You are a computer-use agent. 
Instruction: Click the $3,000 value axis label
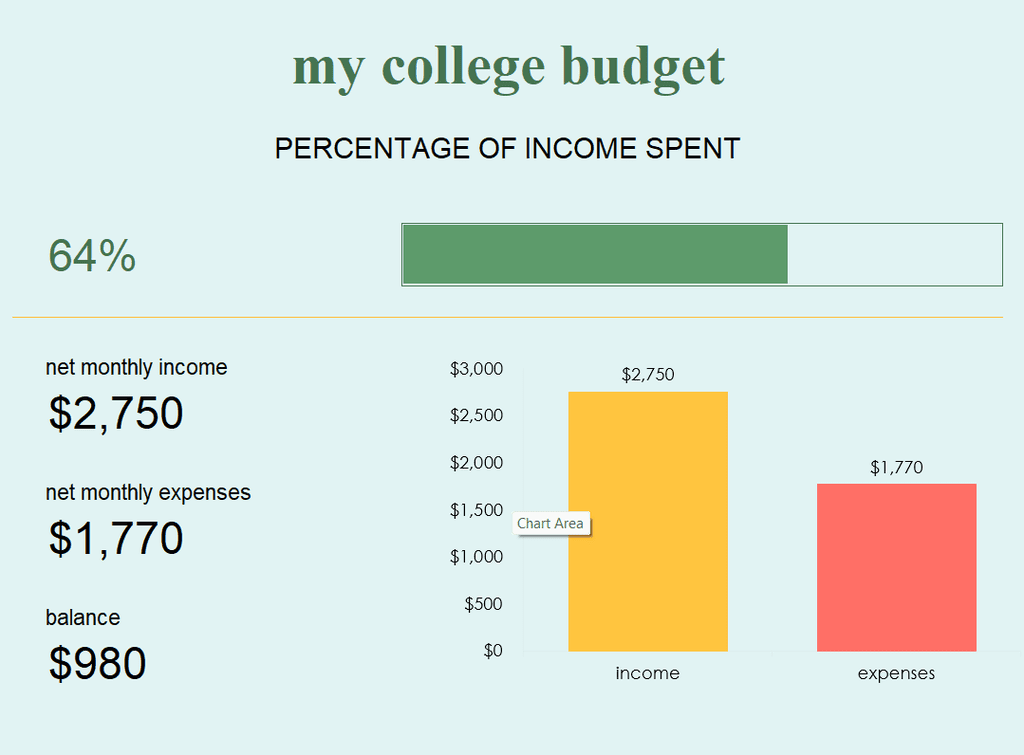[x=477, y=368]
